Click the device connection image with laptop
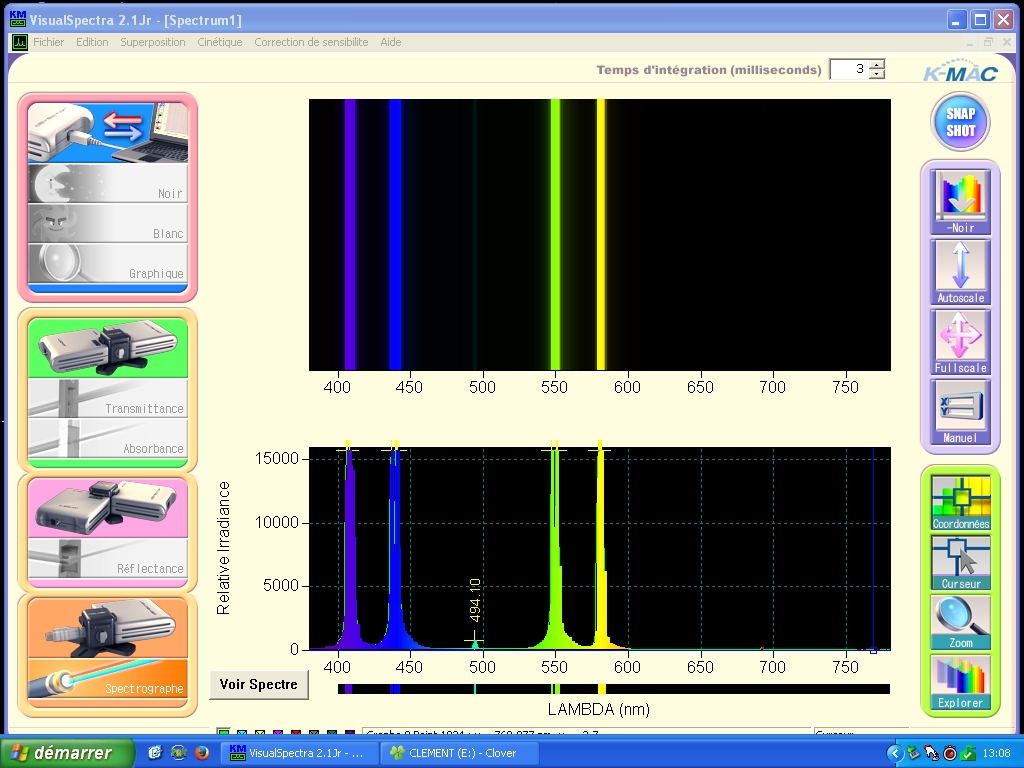1024x768 pixels. tap(108, 133)
